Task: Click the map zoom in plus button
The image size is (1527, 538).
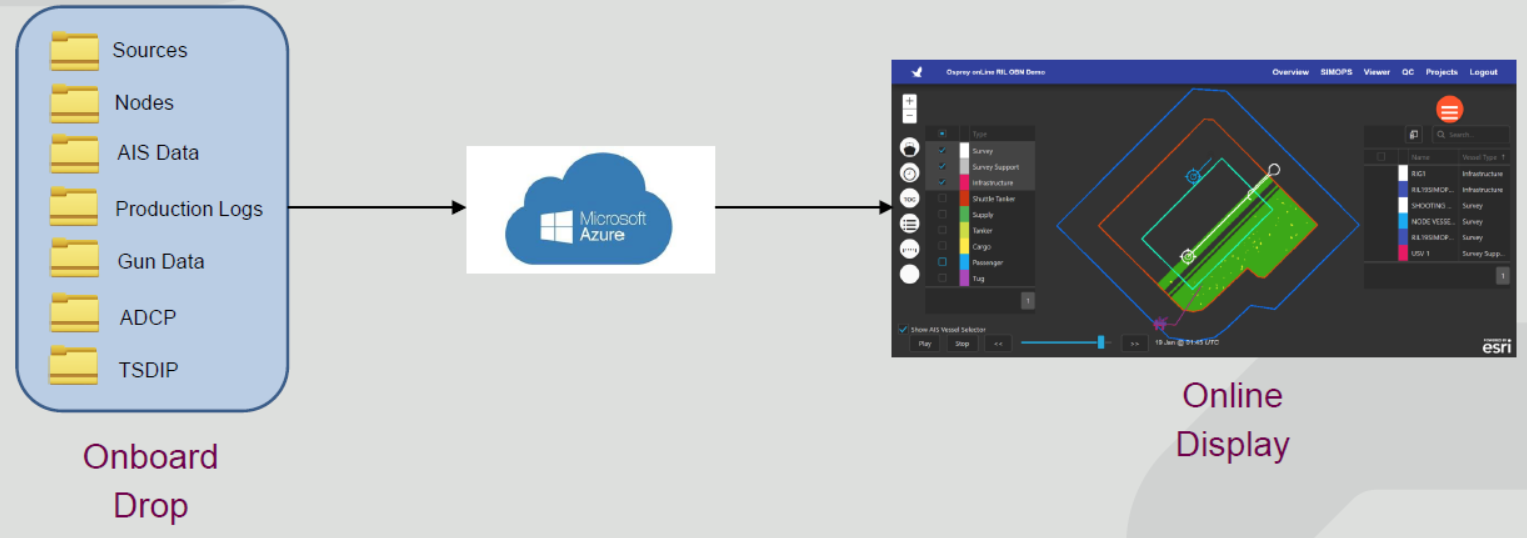Action: (x=909, y=101)
